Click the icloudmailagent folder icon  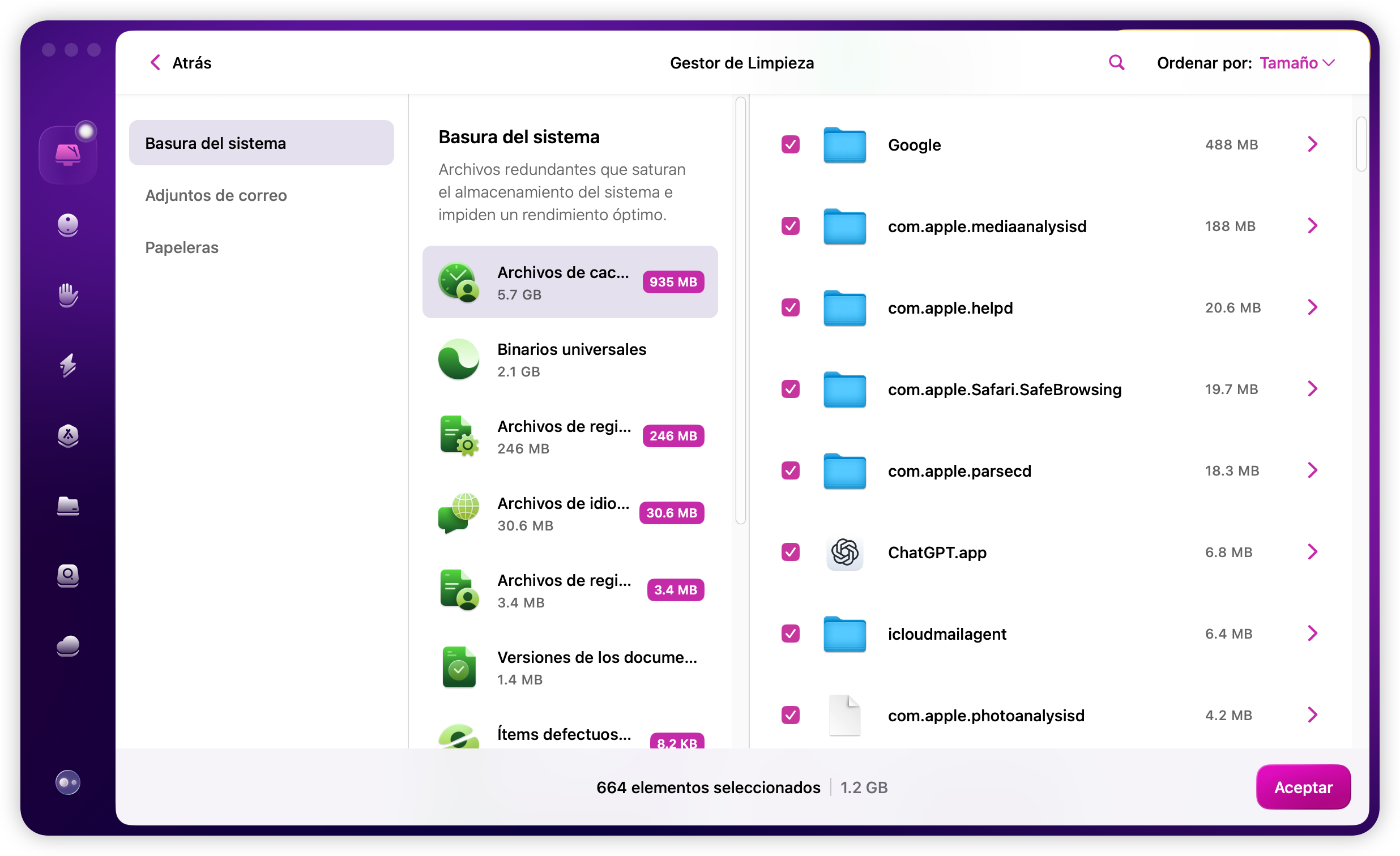coord(844,634)
